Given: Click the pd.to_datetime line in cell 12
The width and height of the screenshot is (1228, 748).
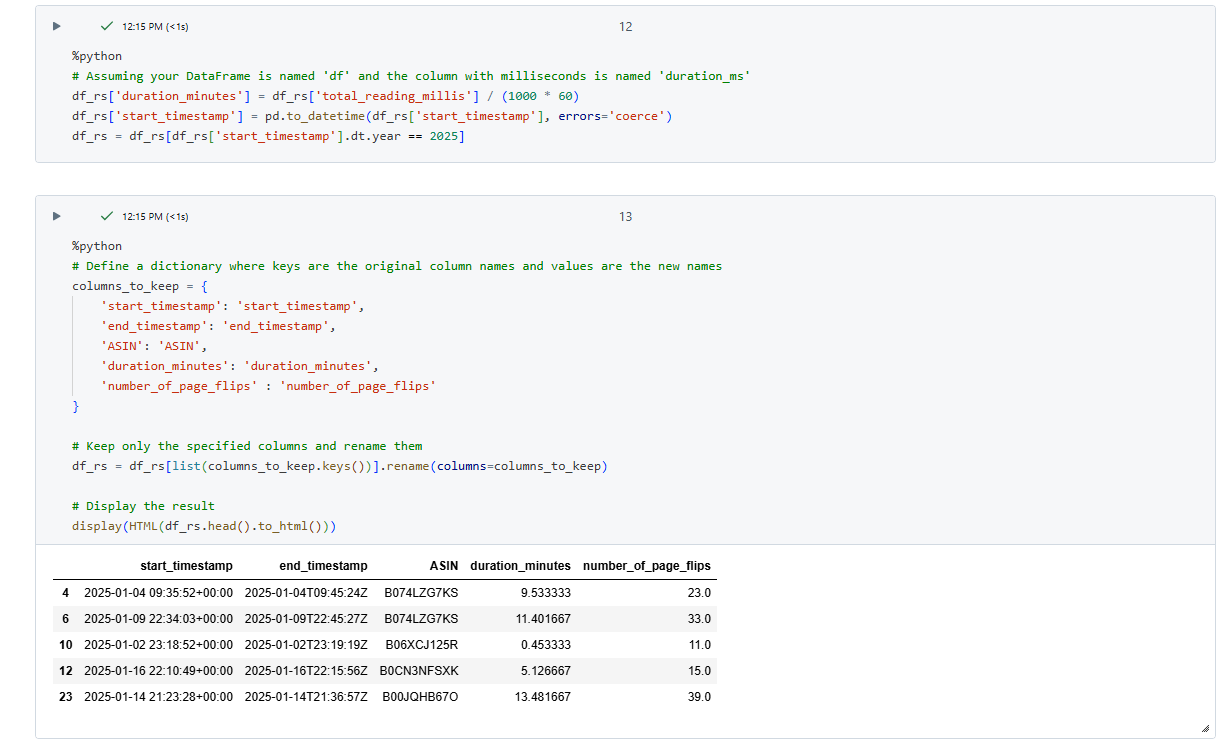Looking at the screenshot, I should point(371,116).
